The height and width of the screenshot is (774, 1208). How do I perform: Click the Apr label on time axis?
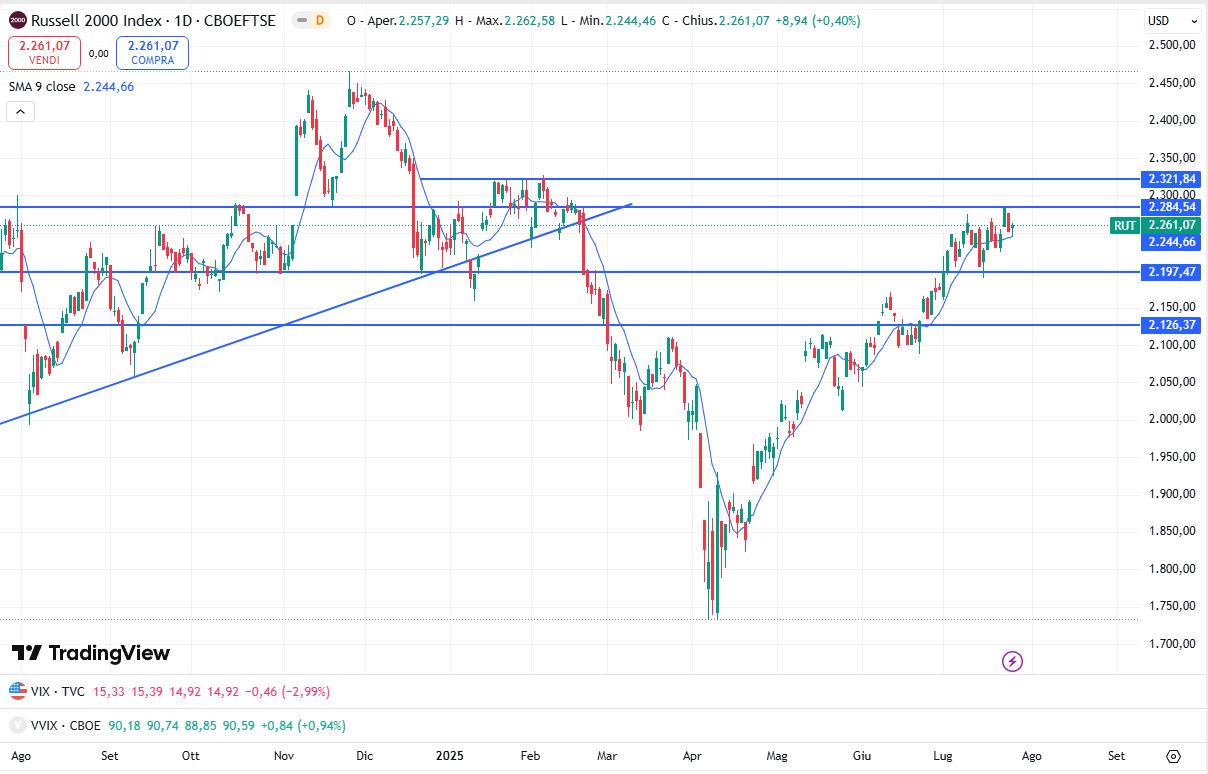coord(692,756)
